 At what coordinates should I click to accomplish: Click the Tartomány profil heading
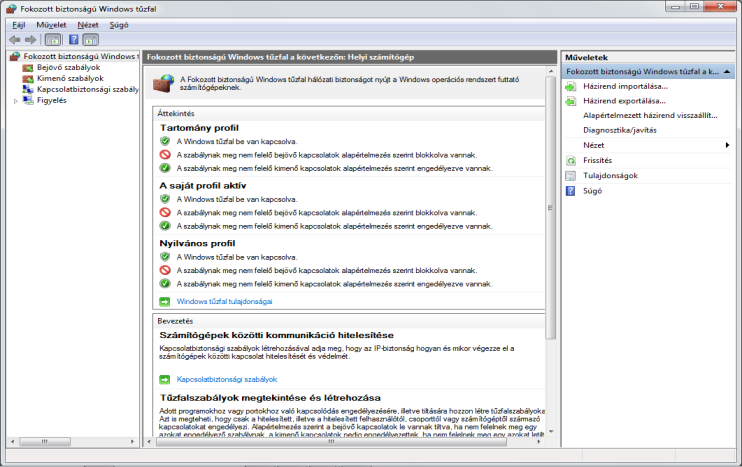coord(199,128)
